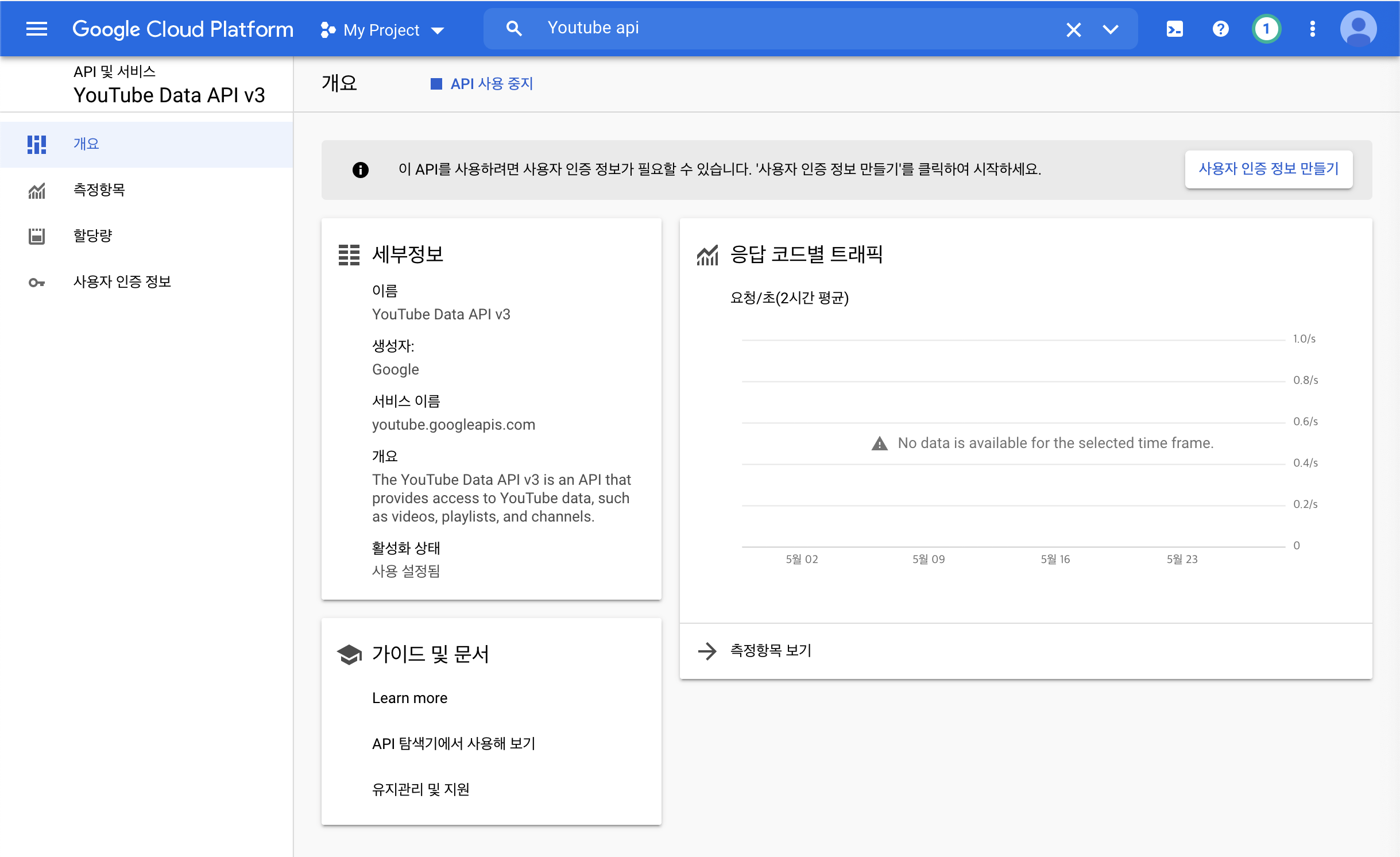
Task: Select 할당량 in the sidebar
Action: click(x=146, y=236)
